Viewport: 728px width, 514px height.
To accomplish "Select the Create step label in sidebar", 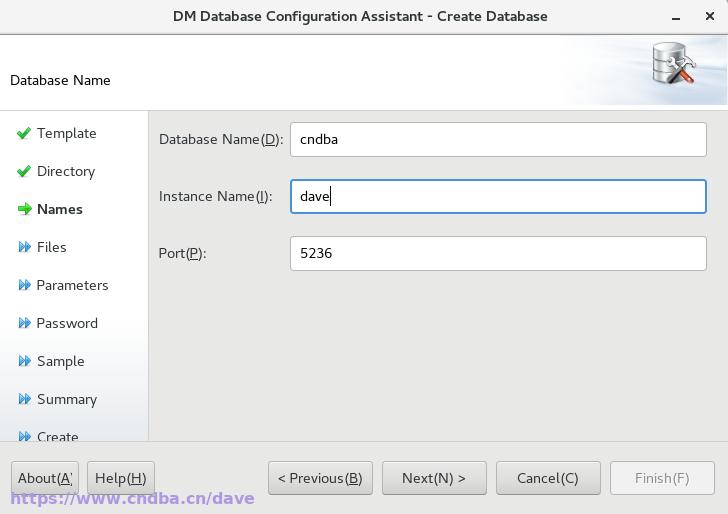I will coord(58,436).
